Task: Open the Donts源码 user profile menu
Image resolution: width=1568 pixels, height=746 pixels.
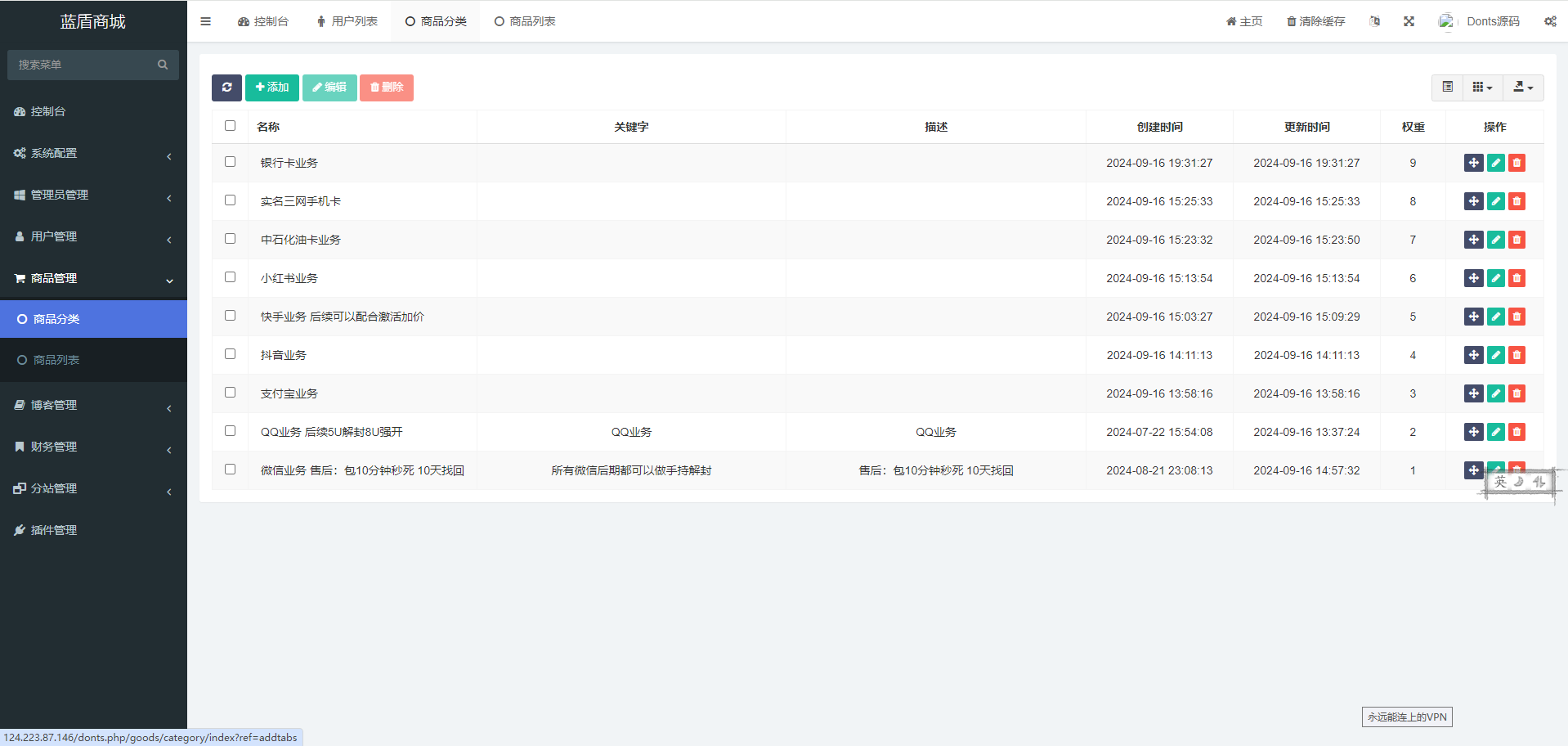Action: click(1480, 21)
